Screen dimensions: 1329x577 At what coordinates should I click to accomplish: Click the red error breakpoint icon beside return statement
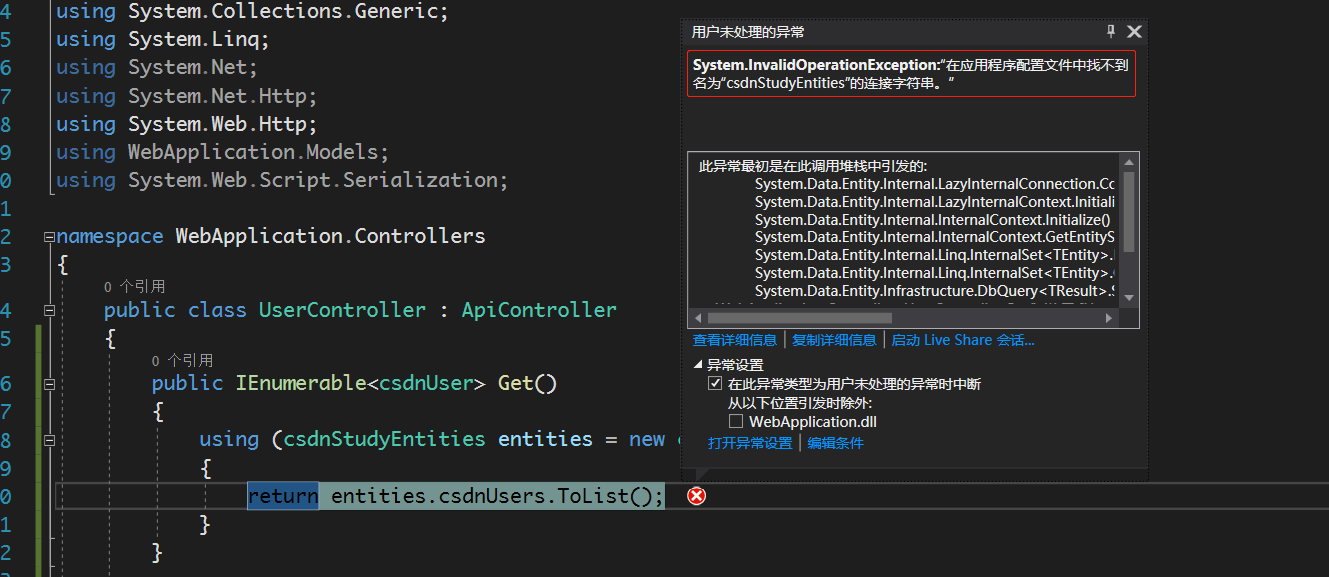tap(696, 495)
